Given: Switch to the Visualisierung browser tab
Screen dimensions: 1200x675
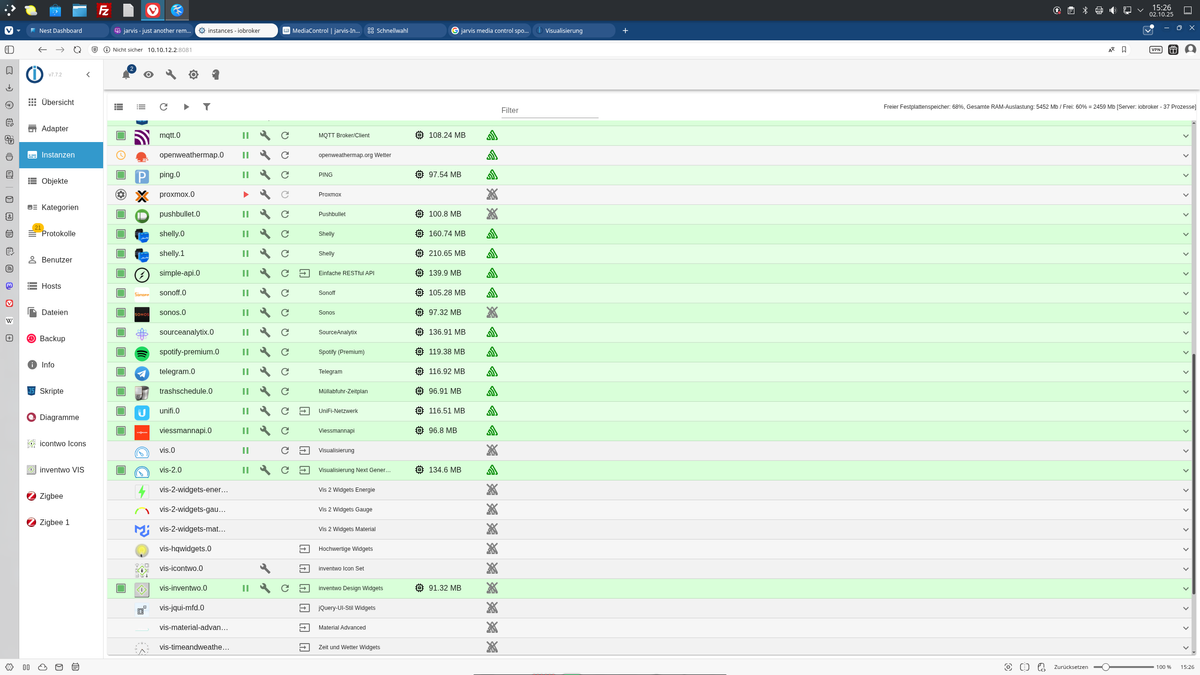Looking at the screenshot, I should point(573,31).
